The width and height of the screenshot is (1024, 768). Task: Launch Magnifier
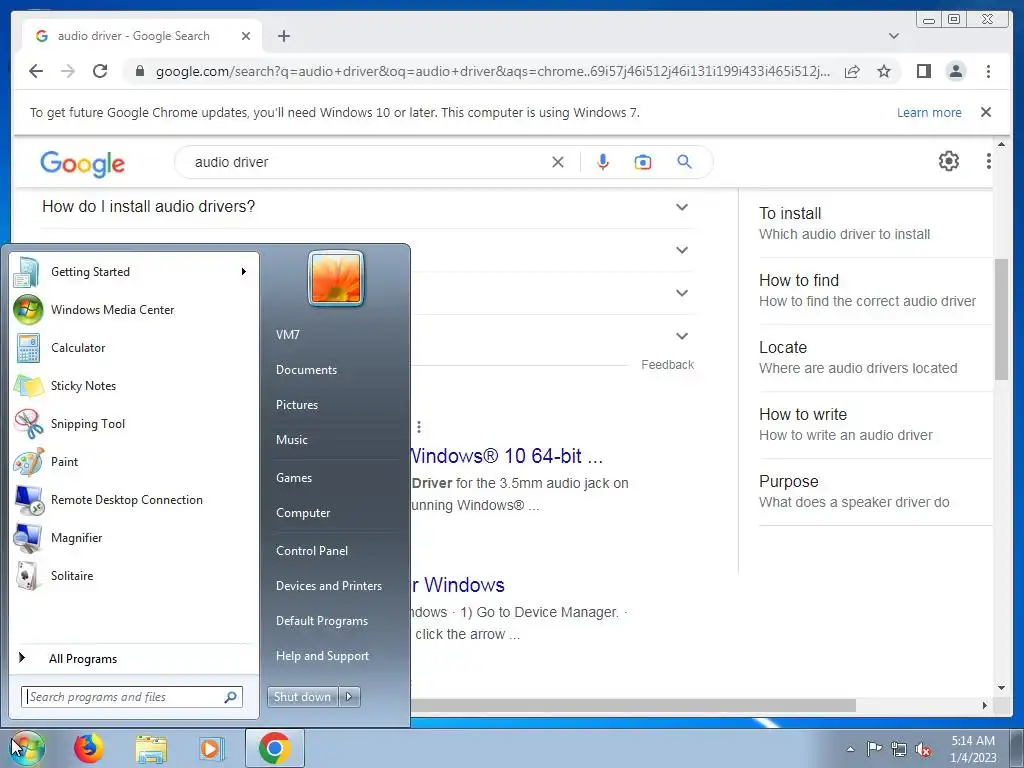pyautogui.click(x=134, y=537)
